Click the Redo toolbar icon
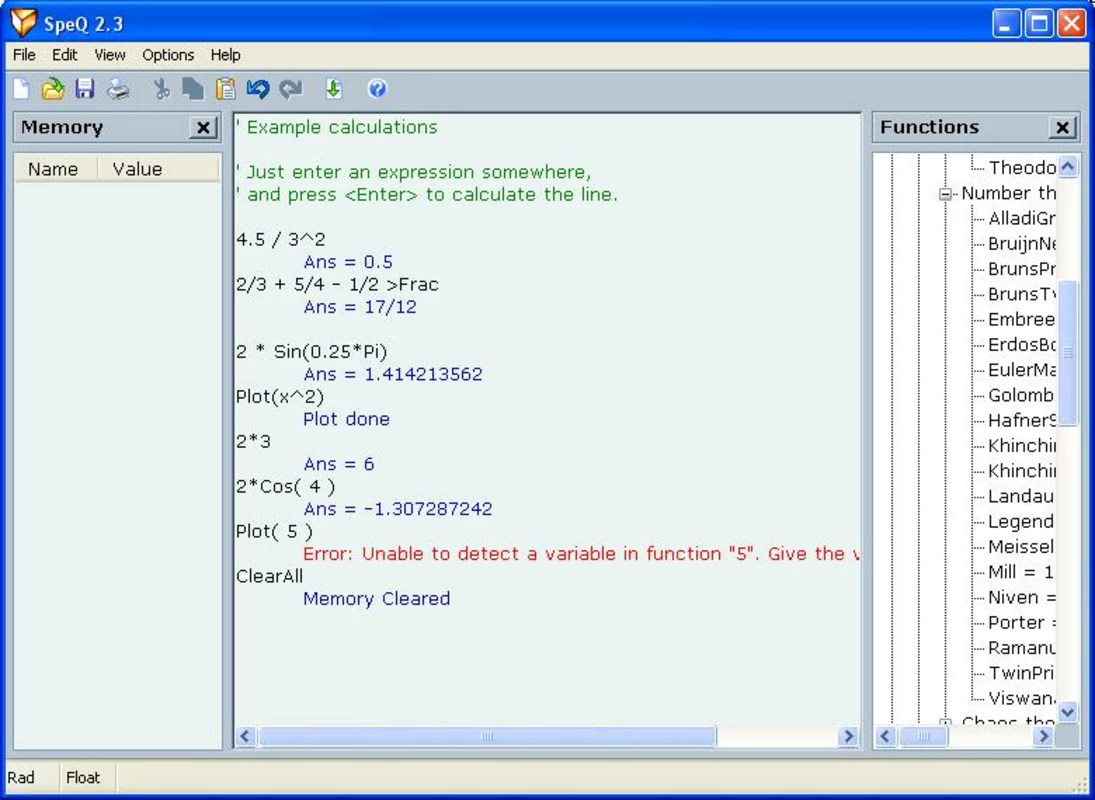This screenshot has width=1095, height=800. point(291,89)
